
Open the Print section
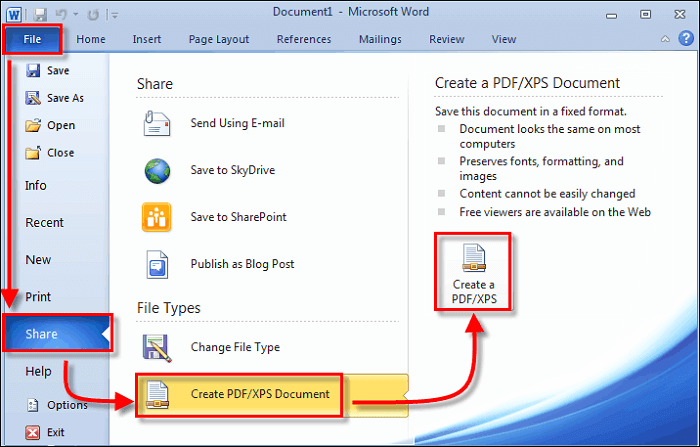tap(38, 297)
